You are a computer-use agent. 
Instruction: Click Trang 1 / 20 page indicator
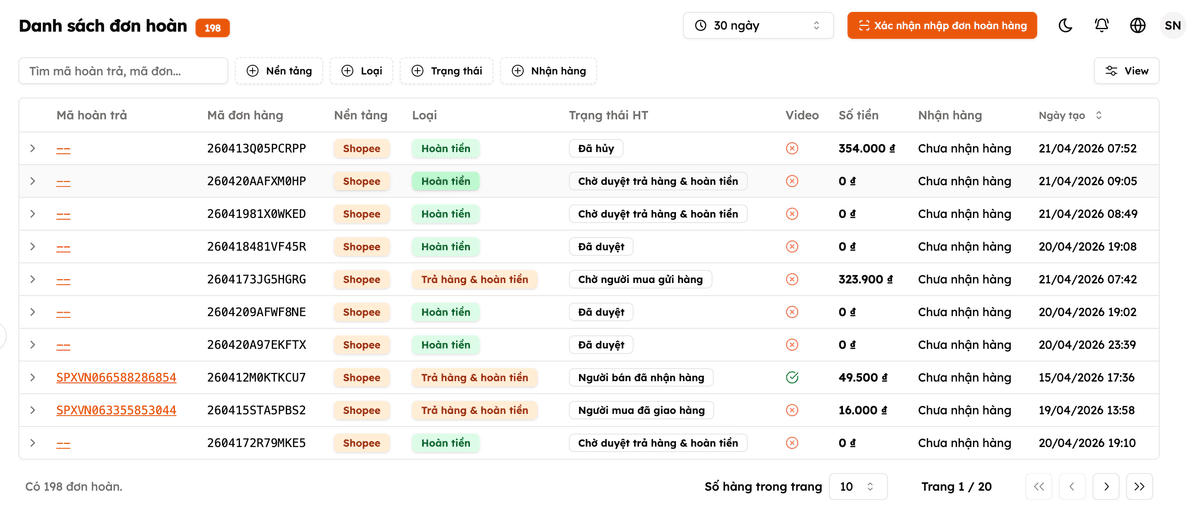click(956, 486)
